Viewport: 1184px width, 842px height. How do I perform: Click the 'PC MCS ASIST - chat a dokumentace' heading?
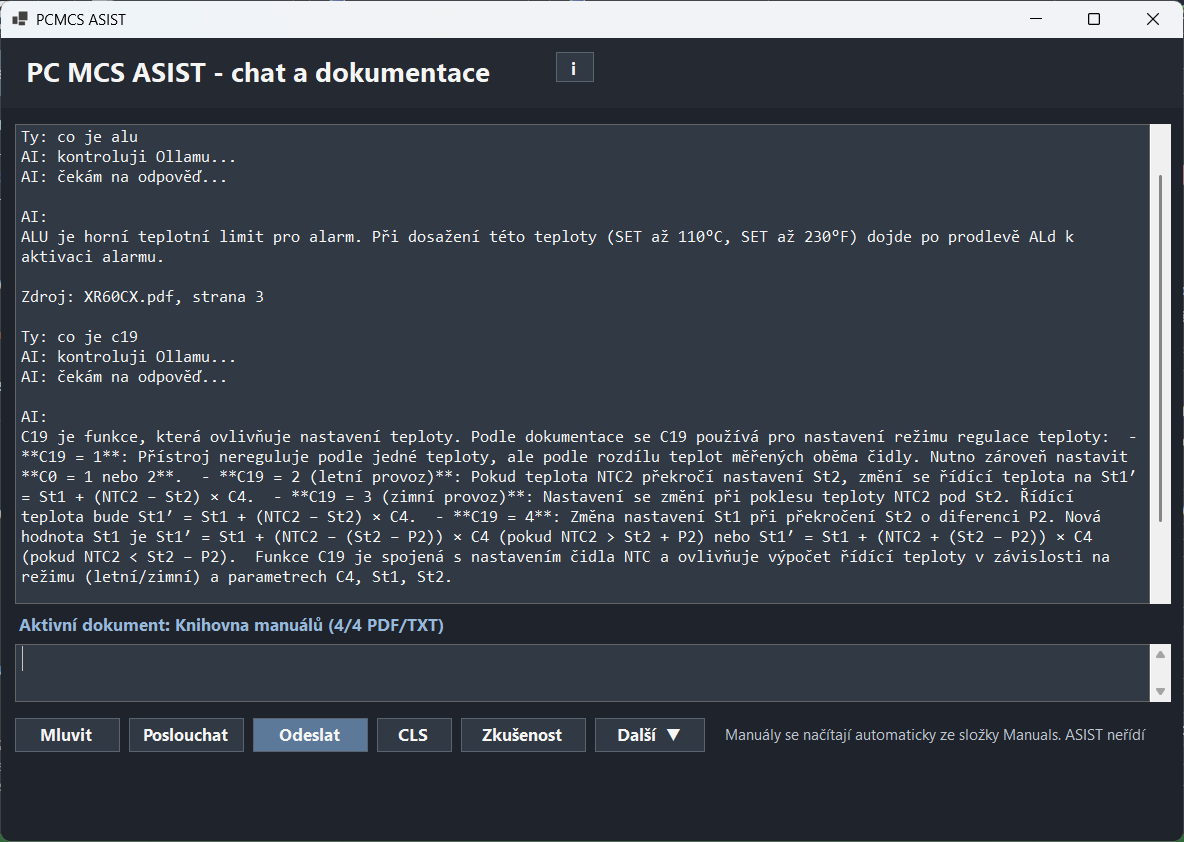(x=258, y=72)
